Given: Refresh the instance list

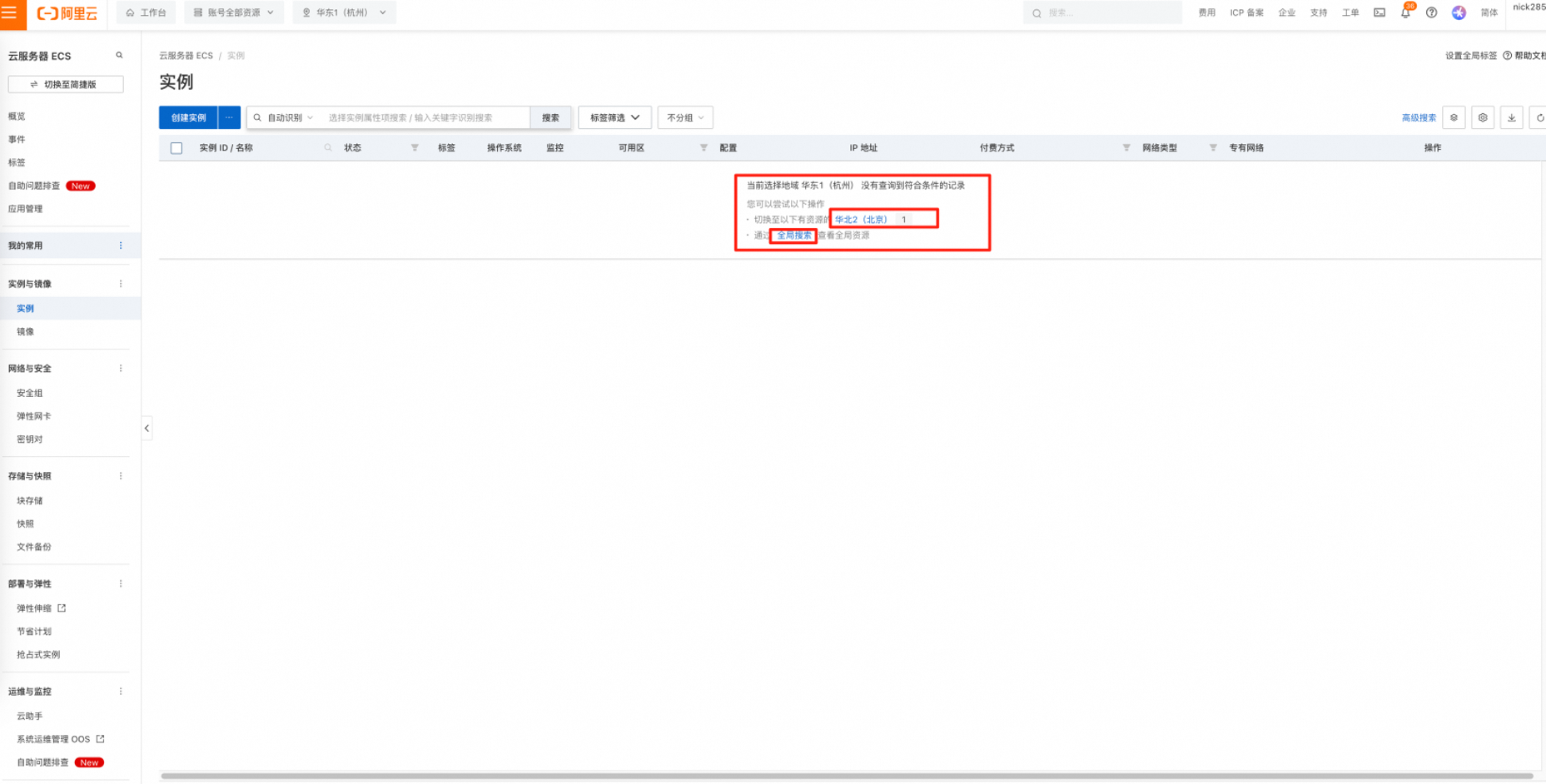Looking at the screenshot, I should point(1539,117).
